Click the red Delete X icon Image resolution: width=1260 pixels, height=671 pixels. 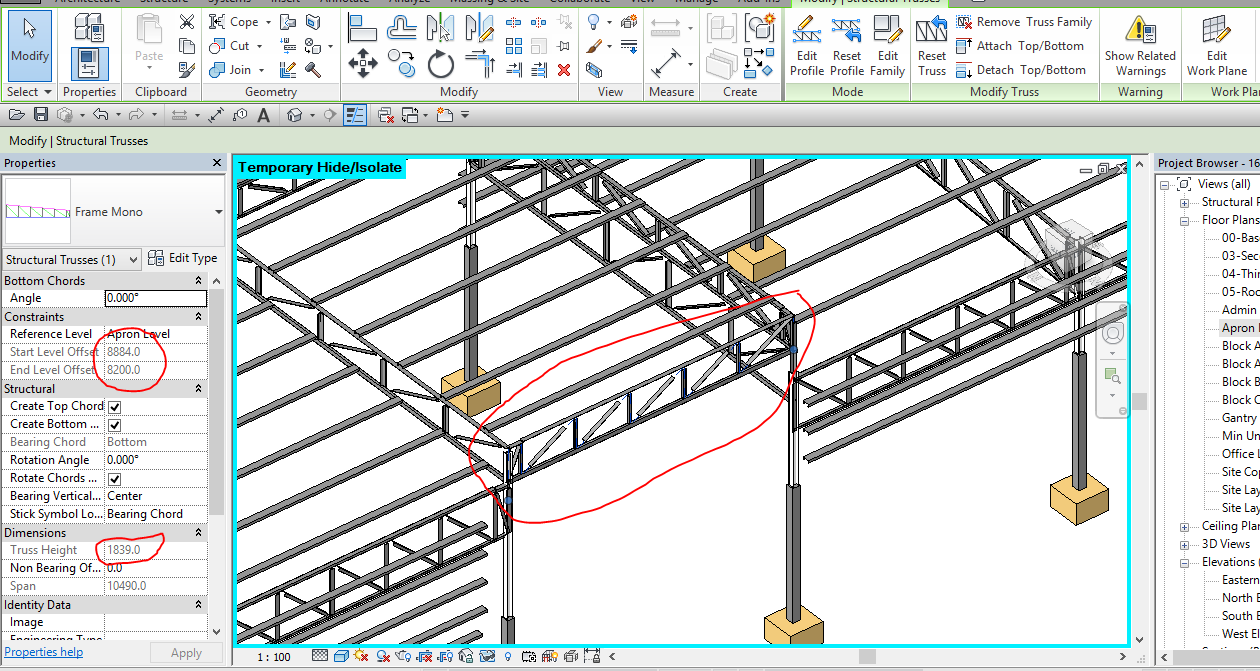[564, 70]
